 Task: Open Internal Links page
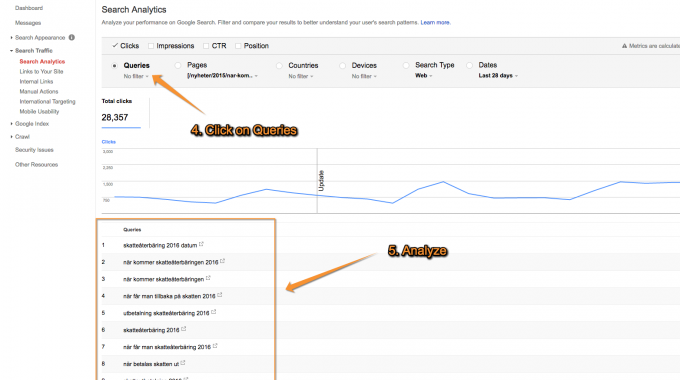click(36, 82)
